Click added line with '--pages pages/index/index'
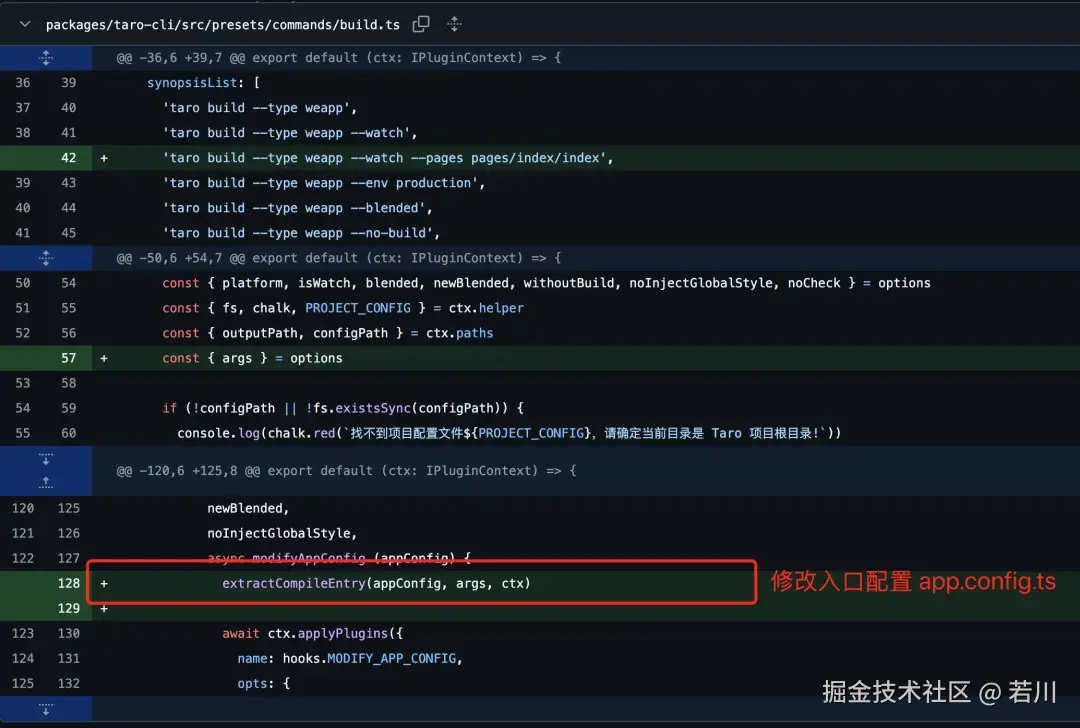This screenshot has height=728, width=1080. point(388,158)
